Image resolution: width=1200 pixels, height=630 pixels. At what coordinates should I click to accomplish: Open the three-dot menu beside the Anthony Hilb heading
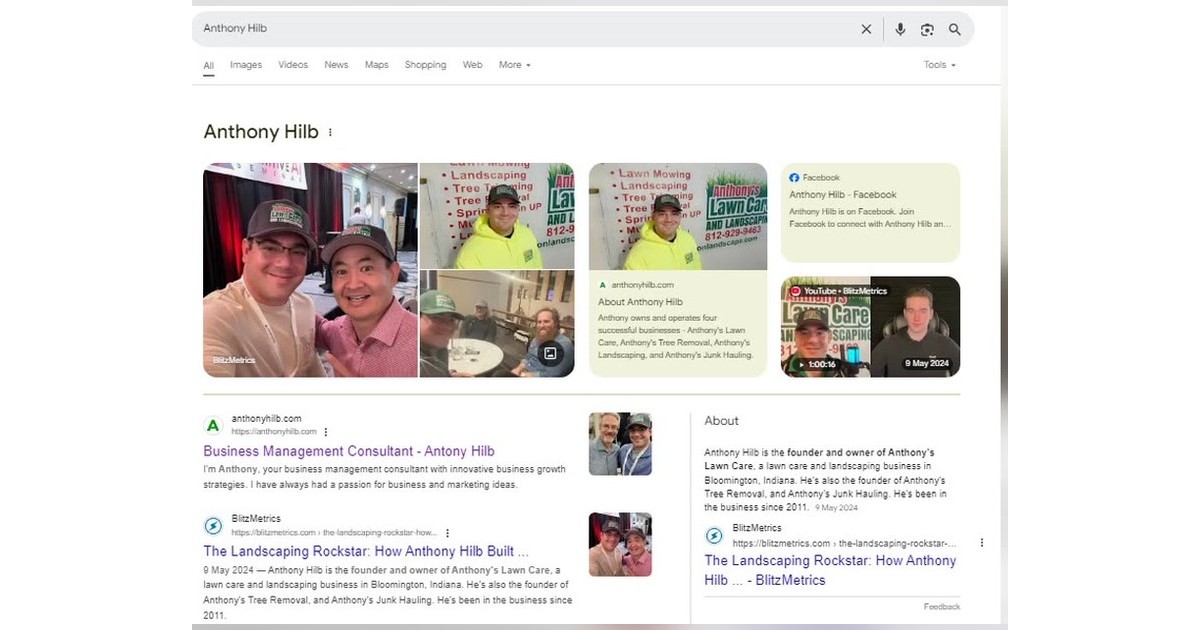330,132
